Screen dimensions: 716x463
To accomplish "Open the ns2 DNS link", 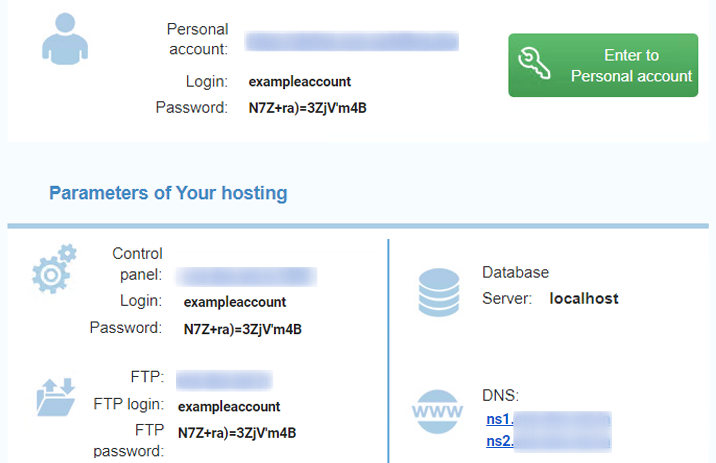I will coord(548,441).
